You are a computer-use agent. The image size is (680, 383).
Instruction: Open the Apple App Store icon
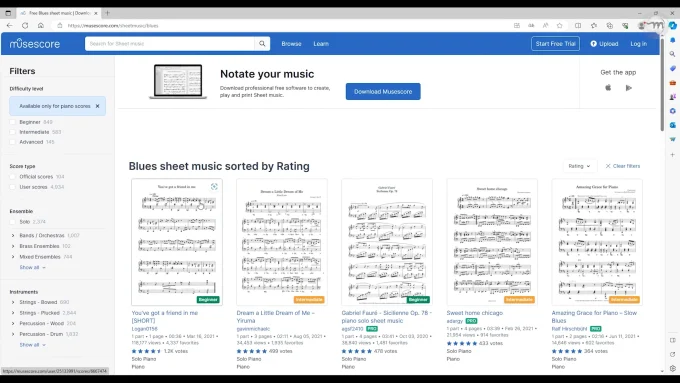point(608,88)
